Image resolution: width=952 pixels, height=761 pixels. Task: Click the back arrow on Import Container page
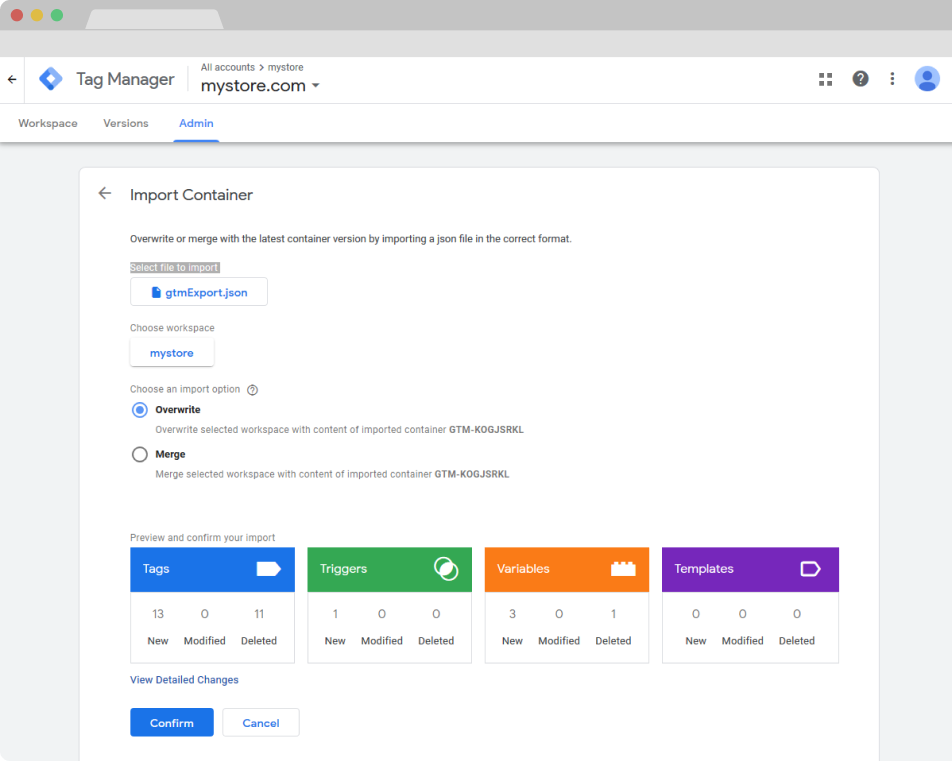[x=105, y=193]
